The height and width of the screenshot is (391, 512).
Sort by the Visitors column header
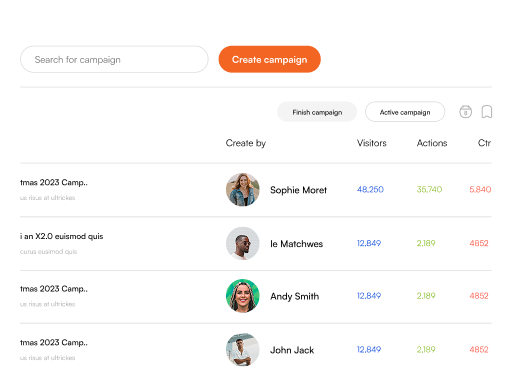pyautogui.click(x=372, y=143)
